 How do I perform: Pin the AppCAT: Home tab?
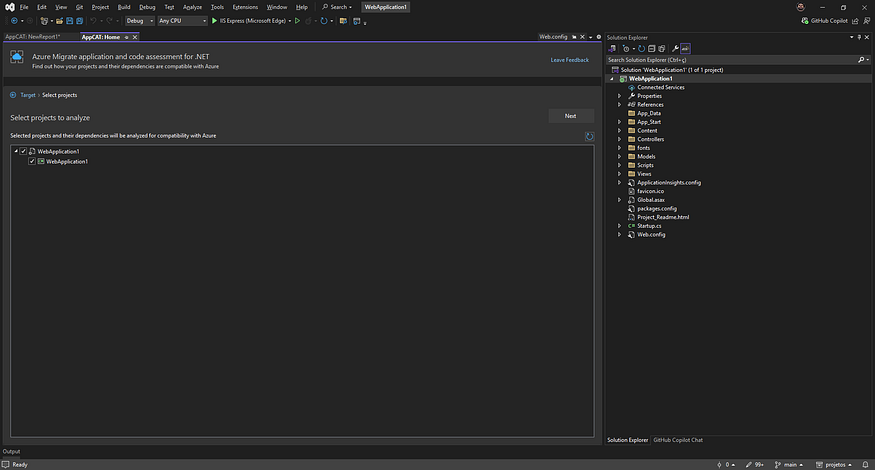(x=126, y=37)
